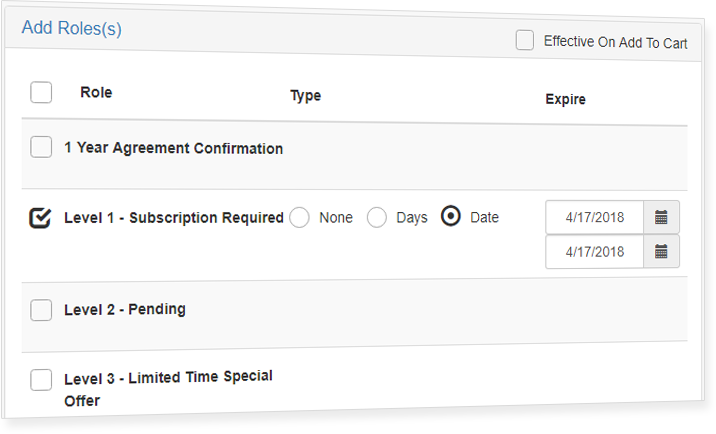Open calendar picker for second expire date

(661, 251)
